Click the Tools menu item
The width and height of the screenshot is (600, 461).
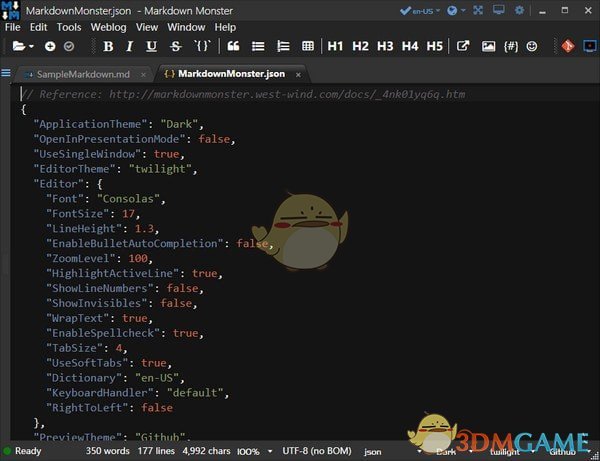[69, 27]
